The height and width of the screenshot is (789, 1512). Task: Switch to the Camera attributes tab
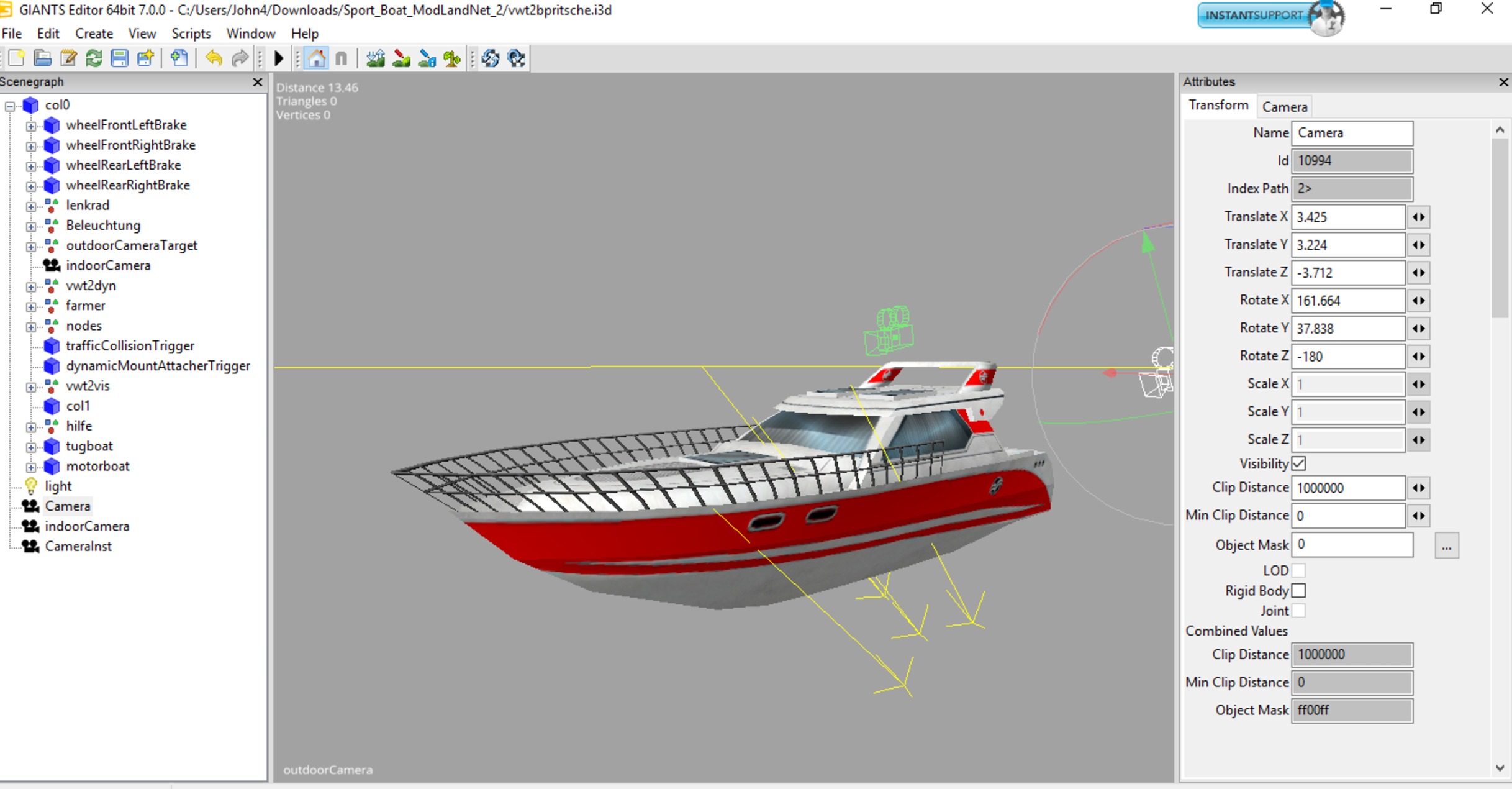[1284, 107]
